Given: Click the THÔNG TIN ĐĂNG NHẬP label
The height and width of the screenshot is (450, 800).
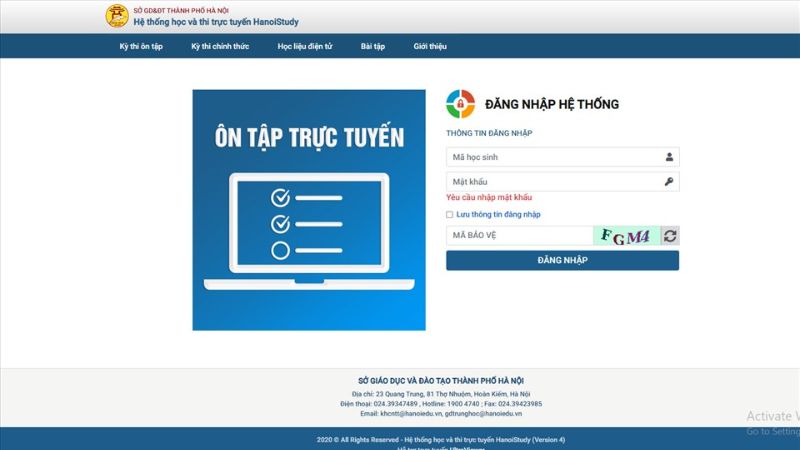Looking at the screenshot, I should (x=489, y=133).
